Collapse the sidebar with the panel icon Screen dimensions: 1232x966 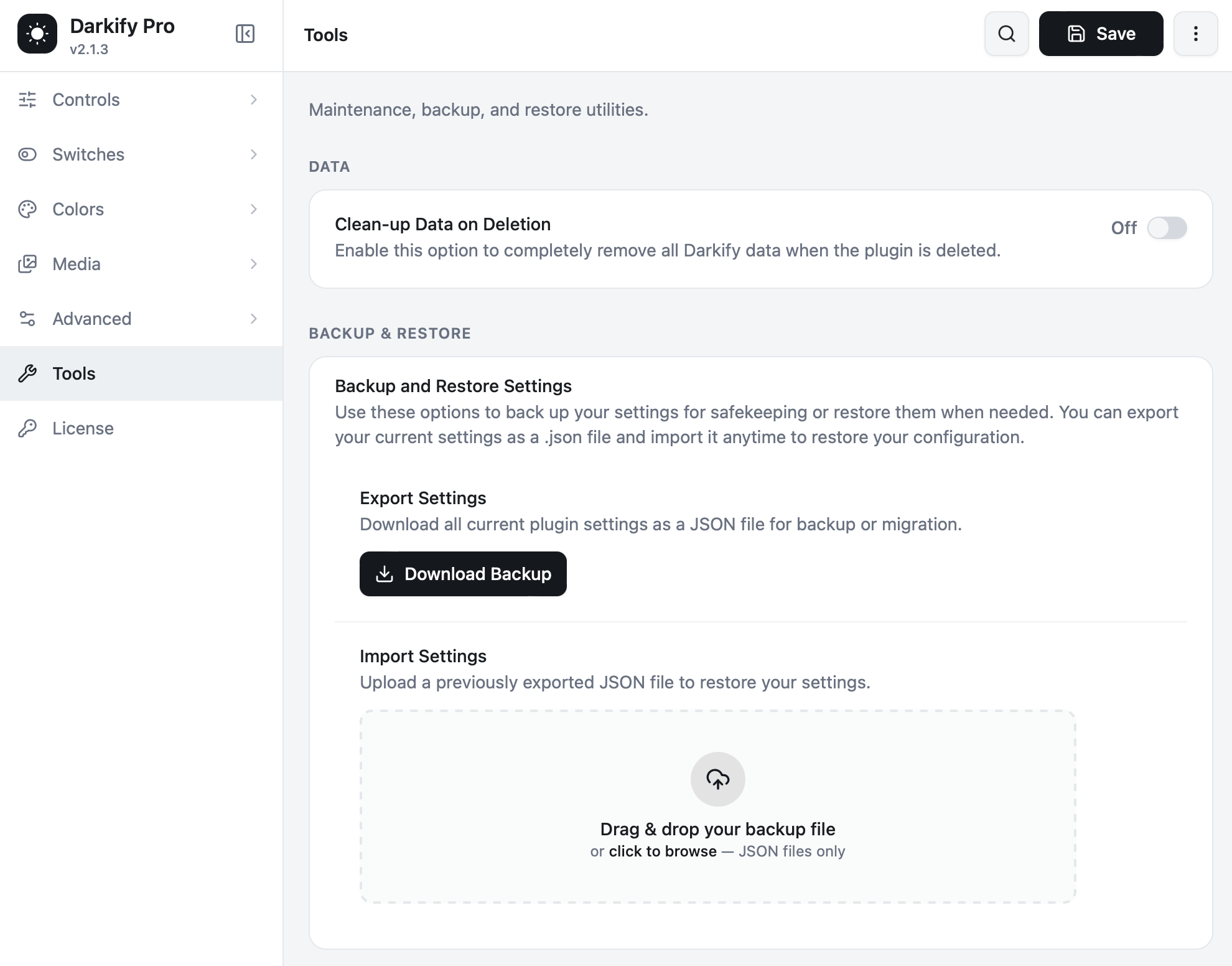pyautogui.click(x=245, y=34)
